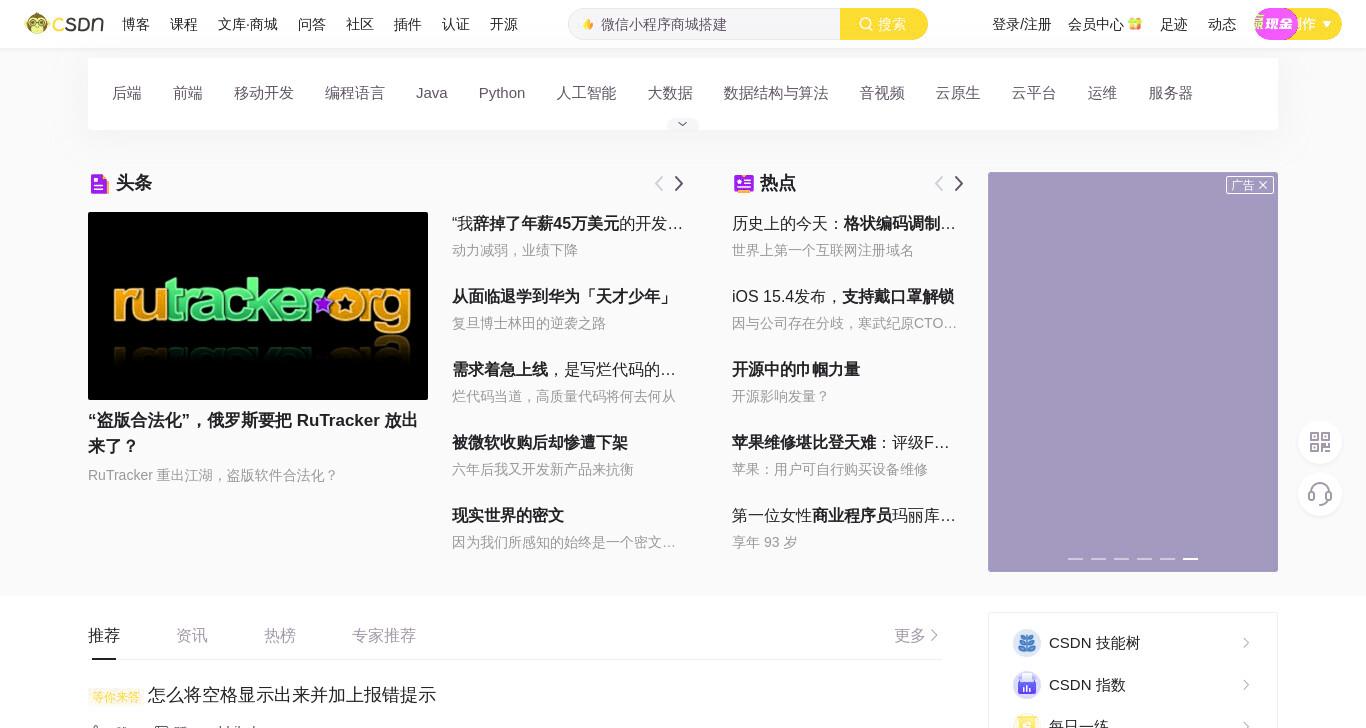This screenshot has width=1366, height=728.
Task: Open the 文库·商城 menu
Action: [248, 24]
